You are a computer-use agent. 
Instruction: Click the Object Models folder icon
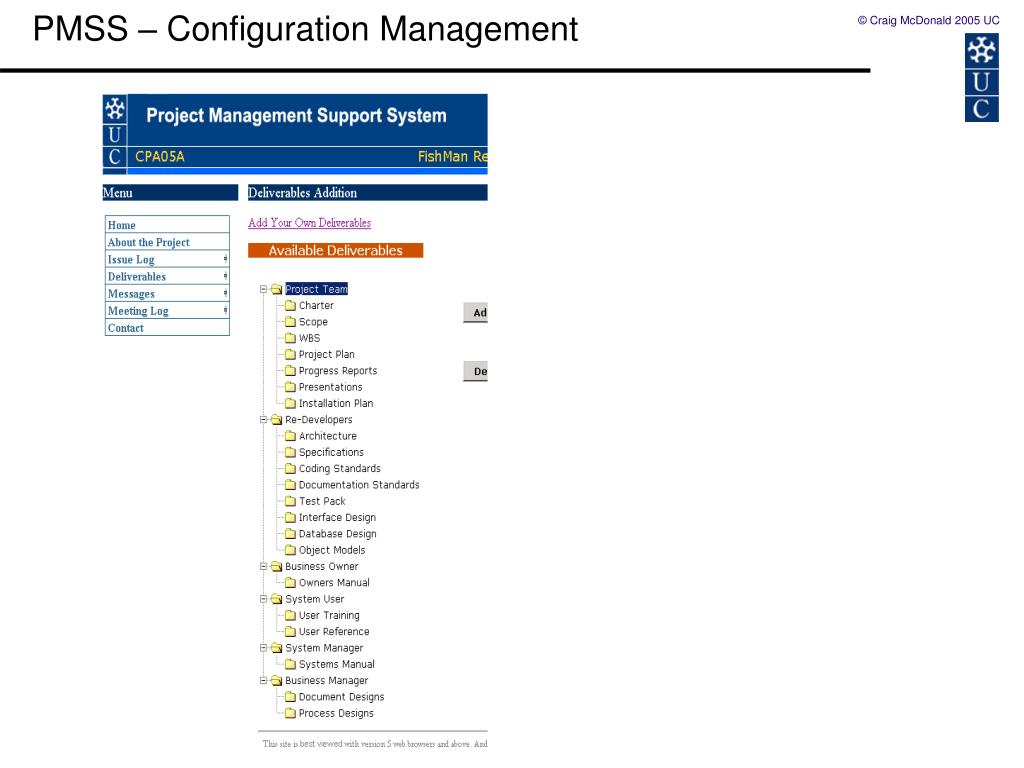pos(291,550)
